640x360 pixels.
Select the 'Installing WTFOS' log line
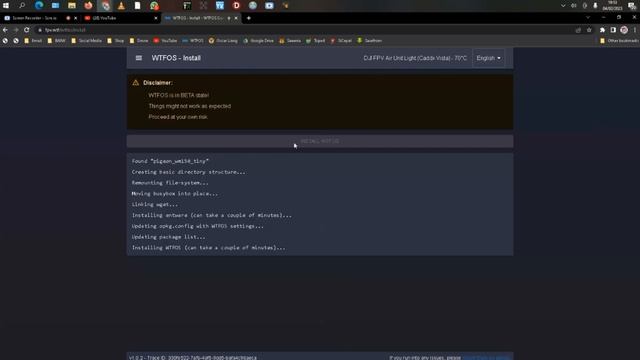coord(208,248)
